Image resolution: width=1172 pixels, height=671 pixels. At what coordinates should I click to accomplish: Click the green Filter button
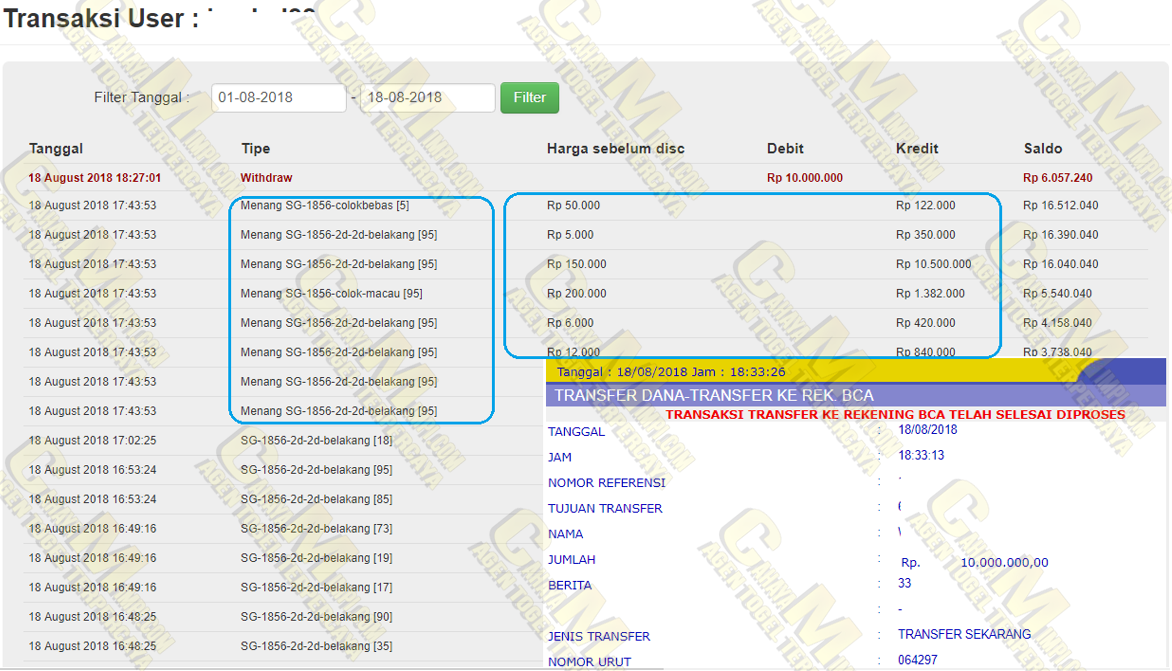[x=529, y=98]
